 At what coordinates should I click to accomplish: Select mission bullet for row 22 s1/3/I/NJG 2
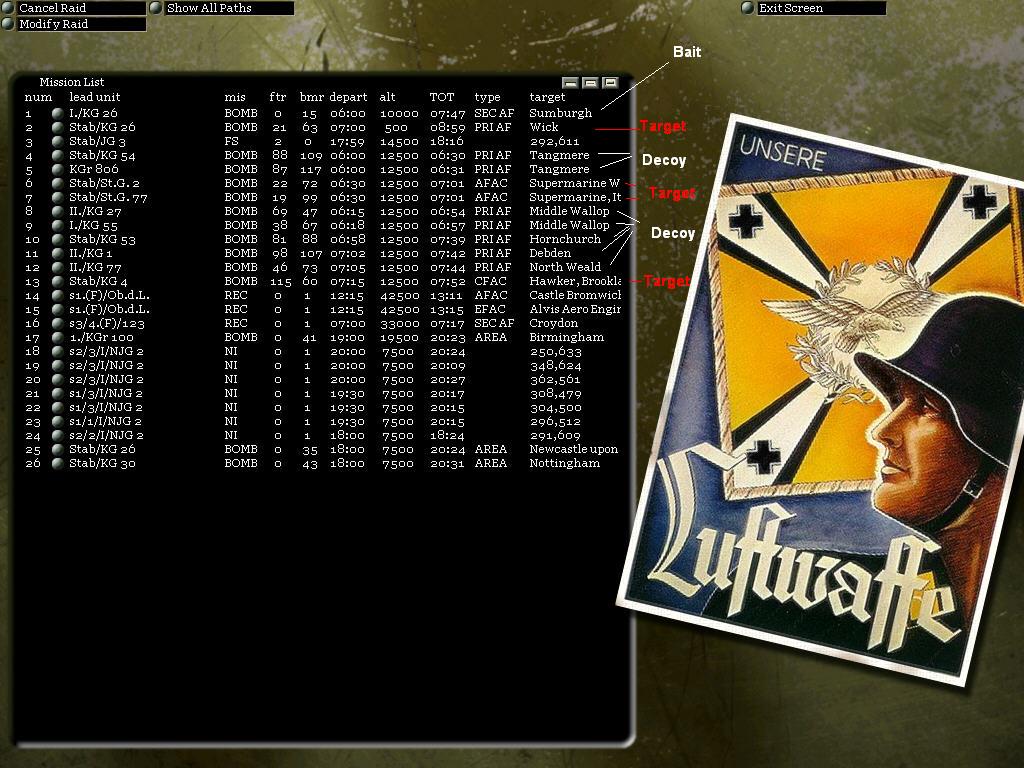[x=57, y=408]
